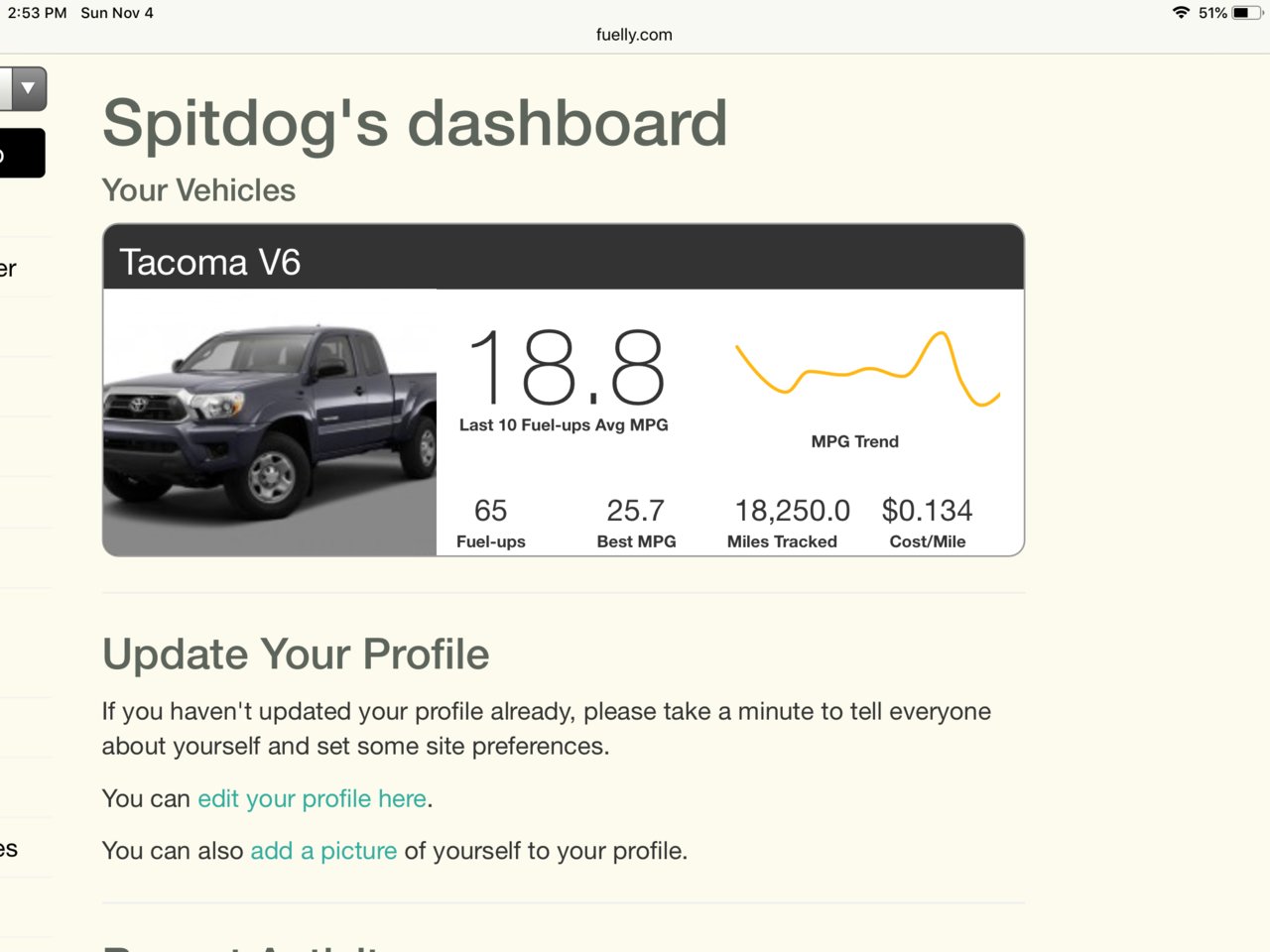
Task: Open the Tacoma V6 truck thumbnail
Action: pos(270,421)
